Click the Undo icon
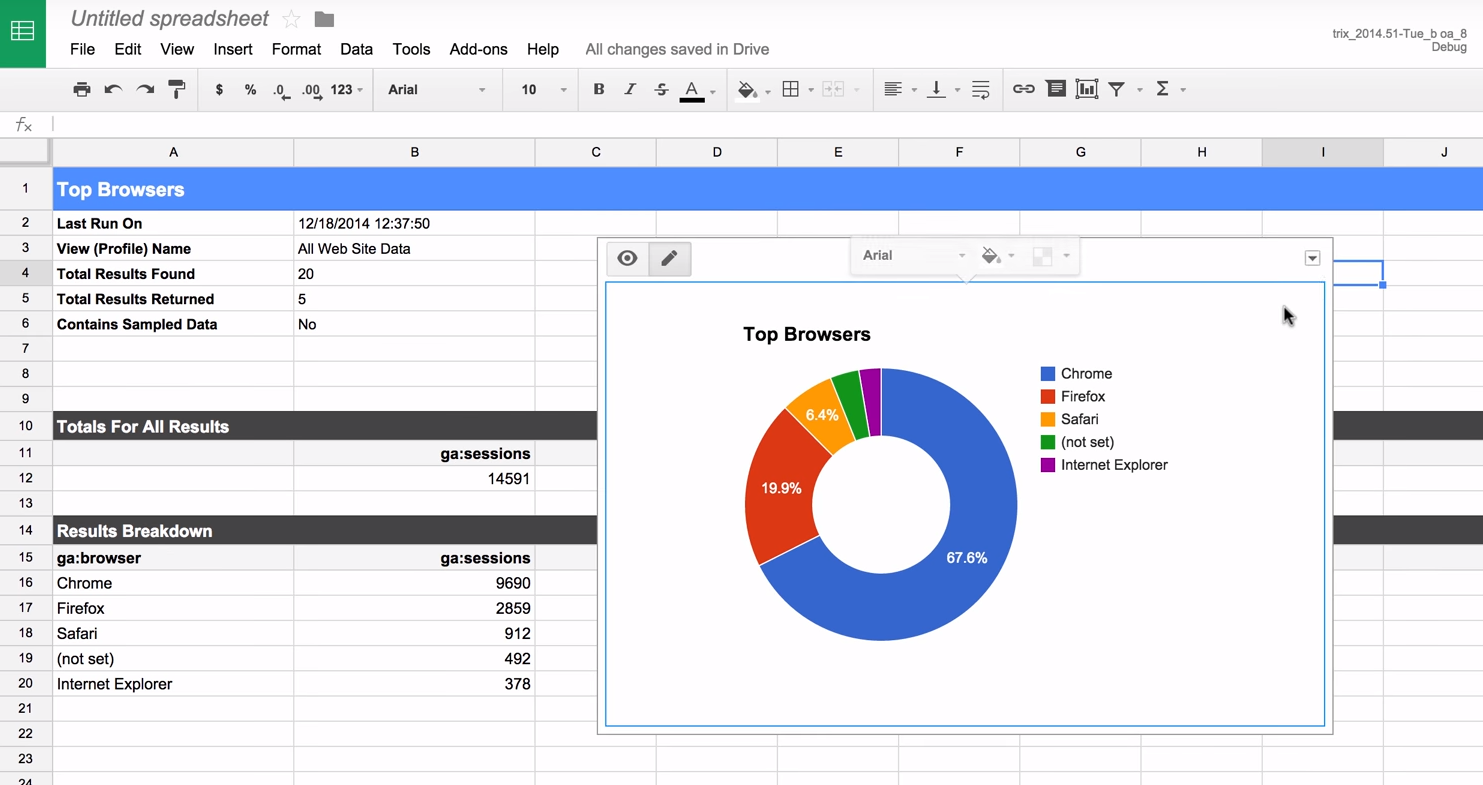This screenshot has height=785, width=1483. coord(113,89)
